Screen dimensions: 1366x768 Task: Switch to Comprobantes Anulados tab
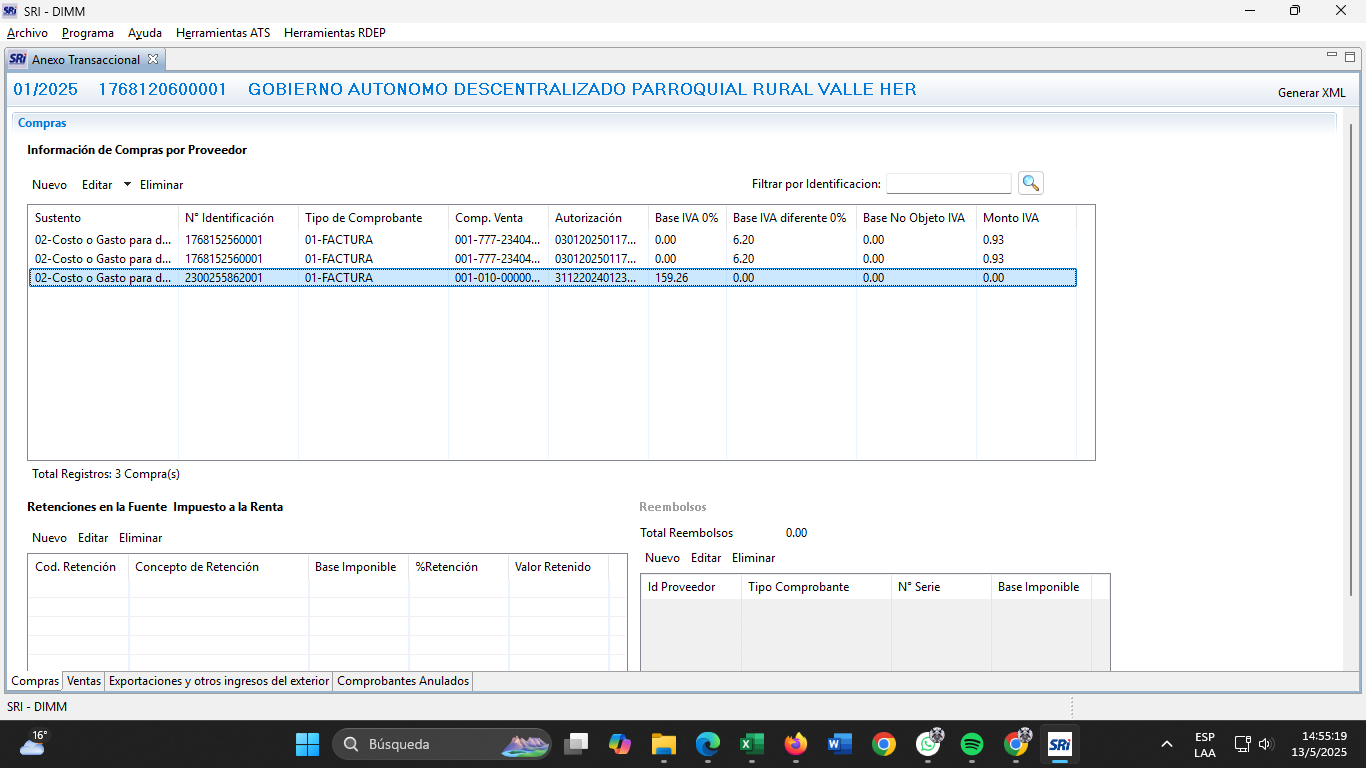click(402, 681)
